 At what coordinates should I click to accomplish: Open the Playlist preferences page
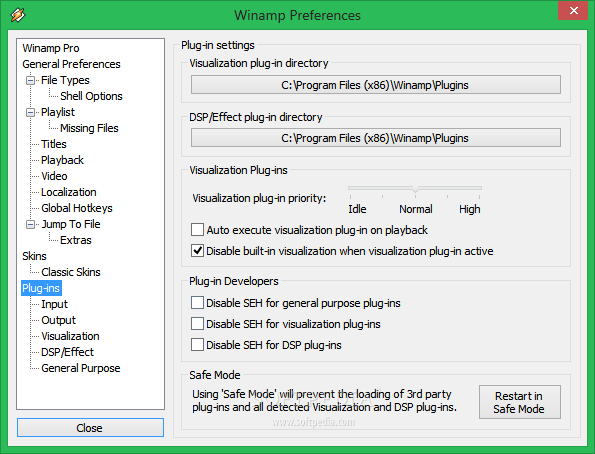coord(58,112)
